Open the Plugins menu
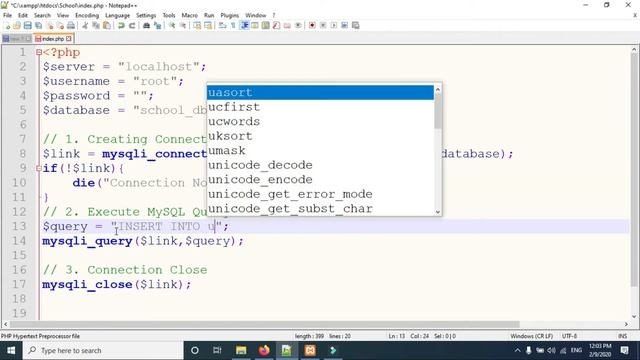This screenshot has height=360, width=640. coord(229,15)
